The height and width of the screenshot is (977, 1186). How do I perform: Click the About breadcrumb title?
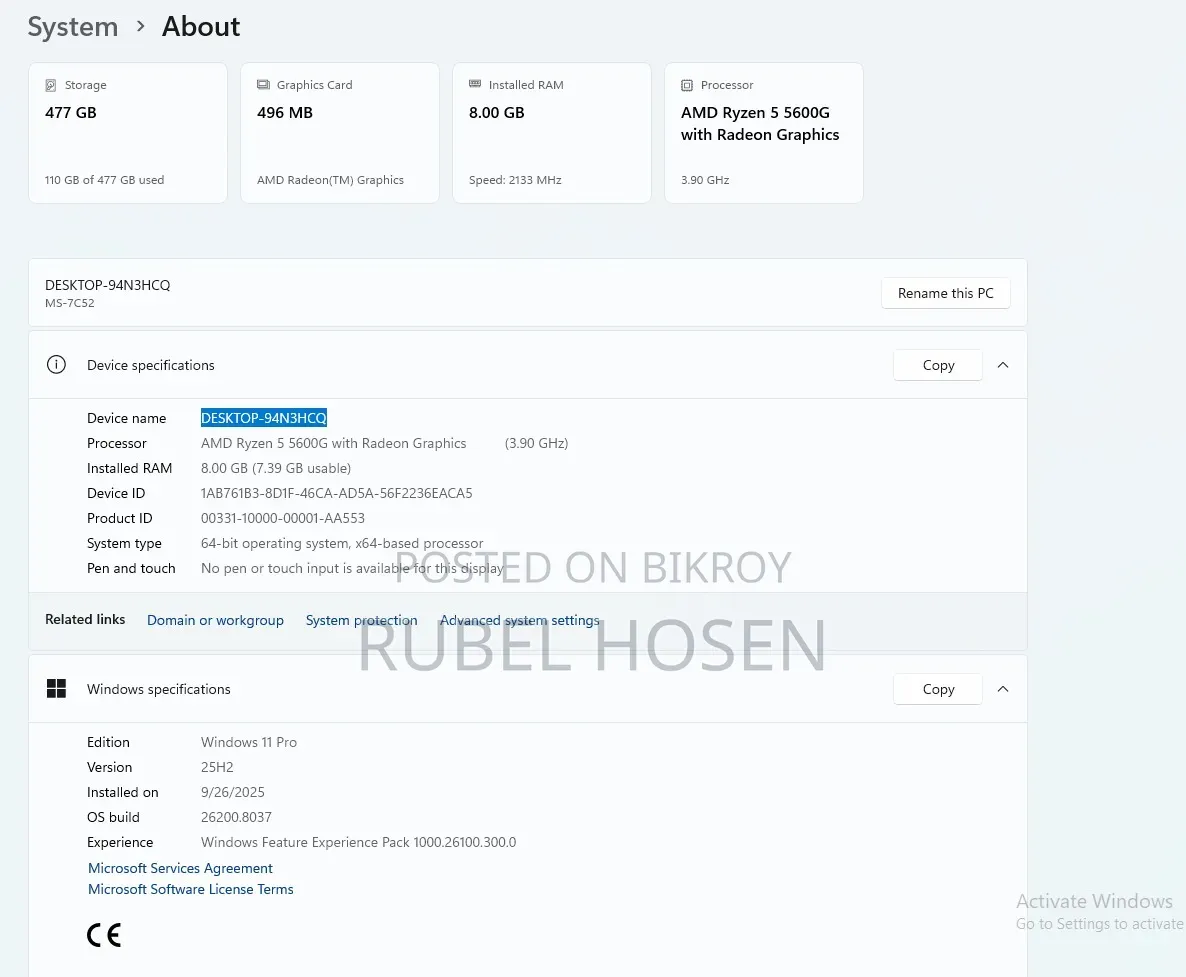click(201, 26)
